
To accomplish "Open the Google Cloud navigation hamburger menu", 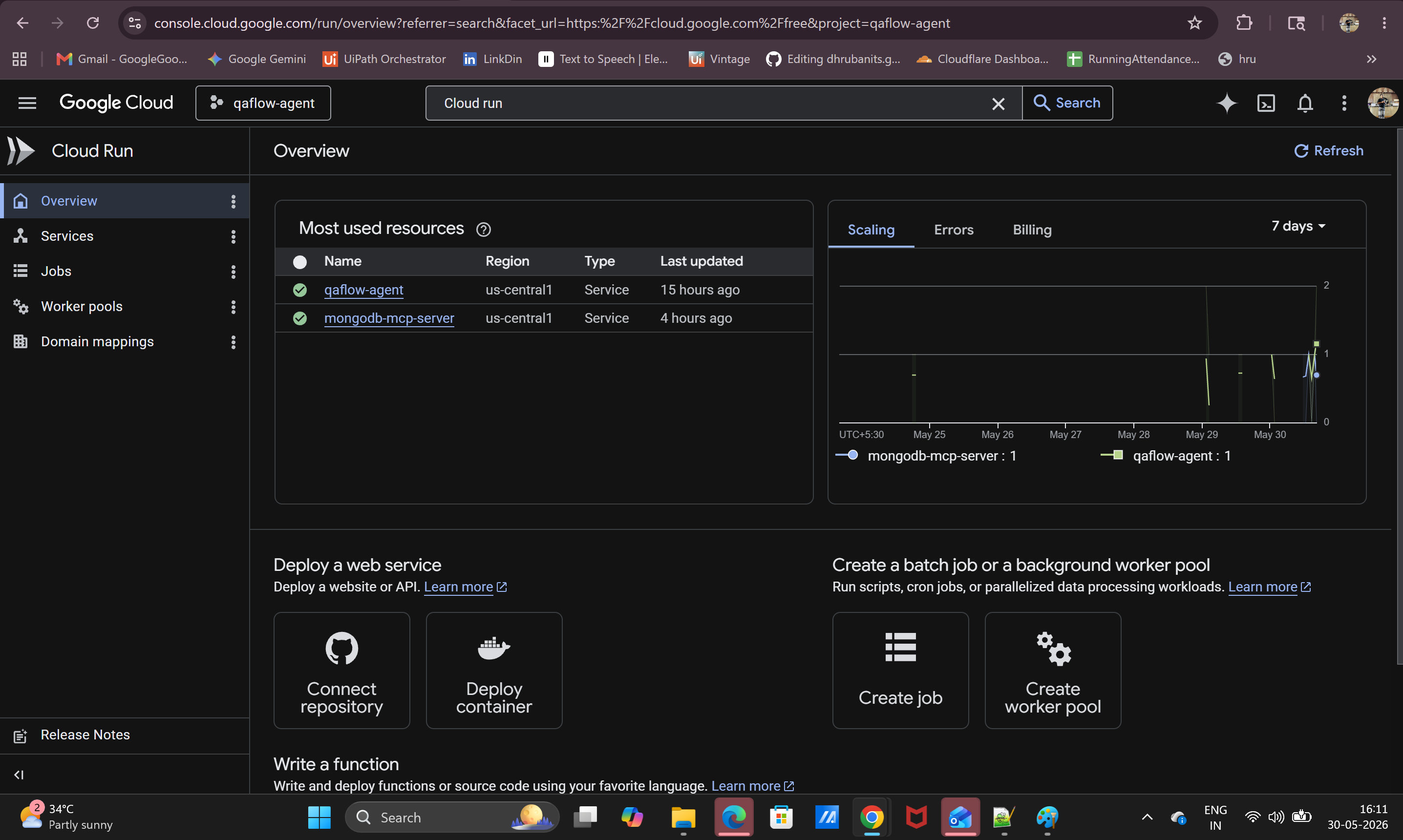I will (27, 103).
